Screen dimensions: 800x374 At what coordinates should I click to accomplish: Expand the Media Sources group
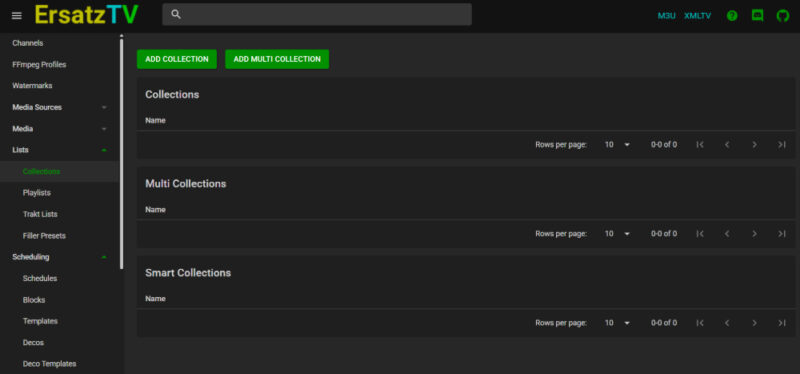pos(60,107)
